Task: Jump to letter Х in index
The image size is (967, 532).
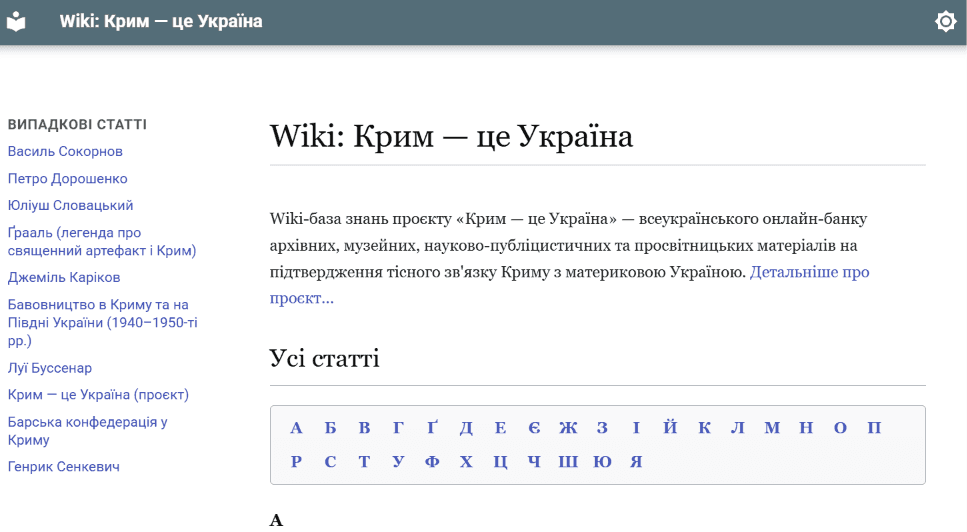Action: [466, 461]
